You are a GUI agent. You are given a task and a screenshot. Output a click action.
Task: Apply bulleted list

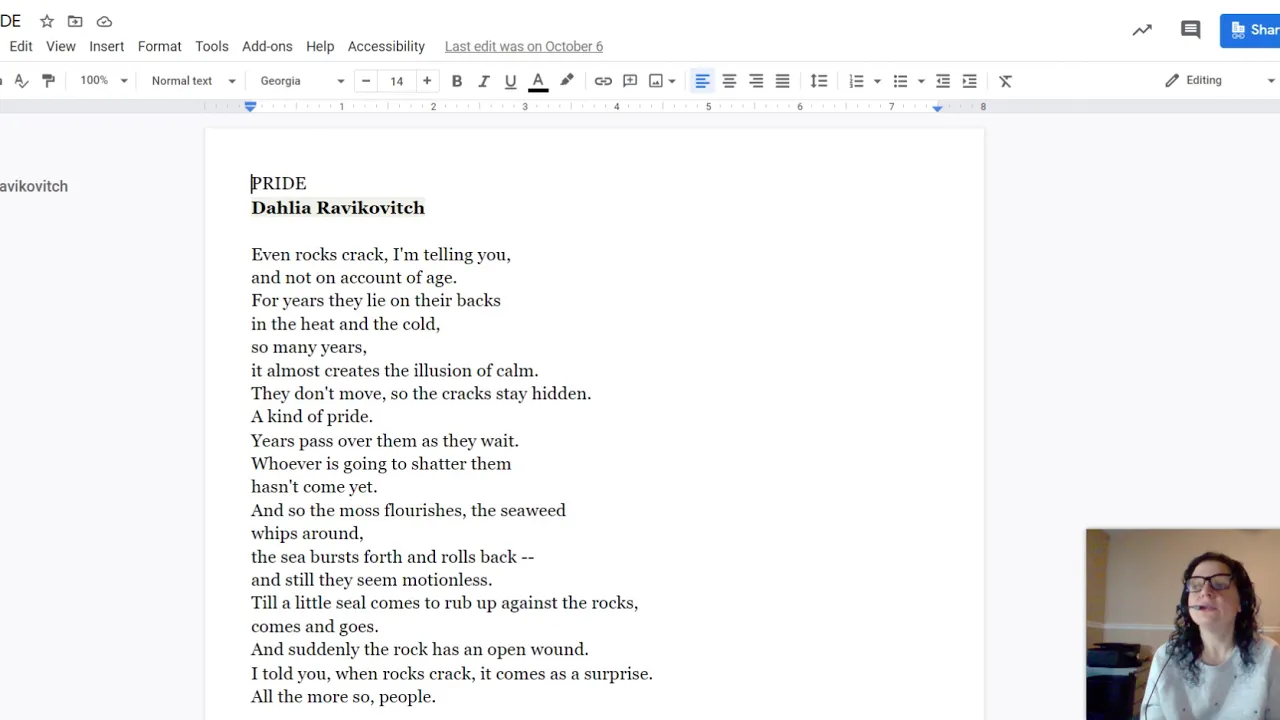[x=900, y=81]
